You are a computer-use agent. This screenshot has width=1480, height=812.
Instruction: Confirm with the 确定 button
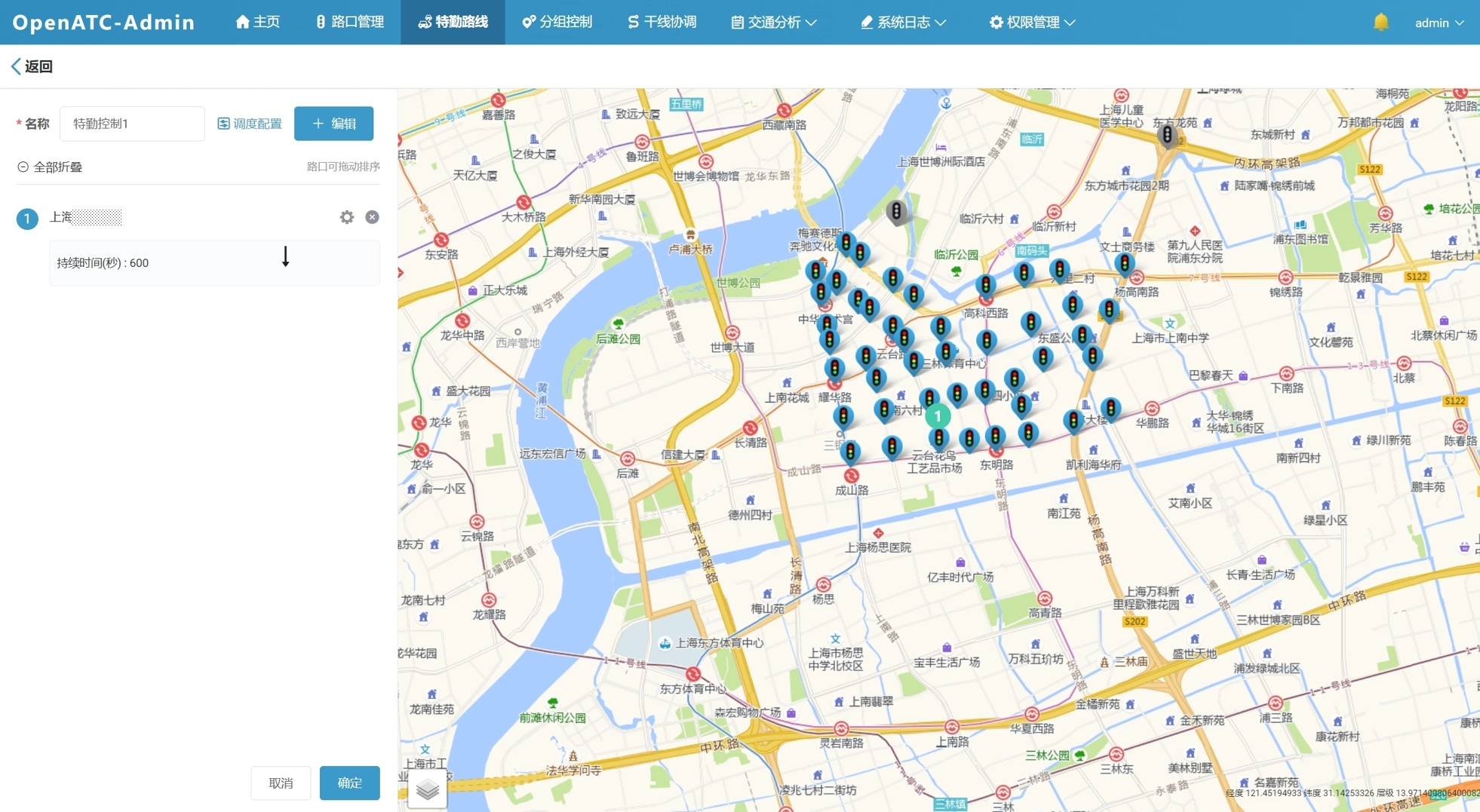tap(349, 783)
